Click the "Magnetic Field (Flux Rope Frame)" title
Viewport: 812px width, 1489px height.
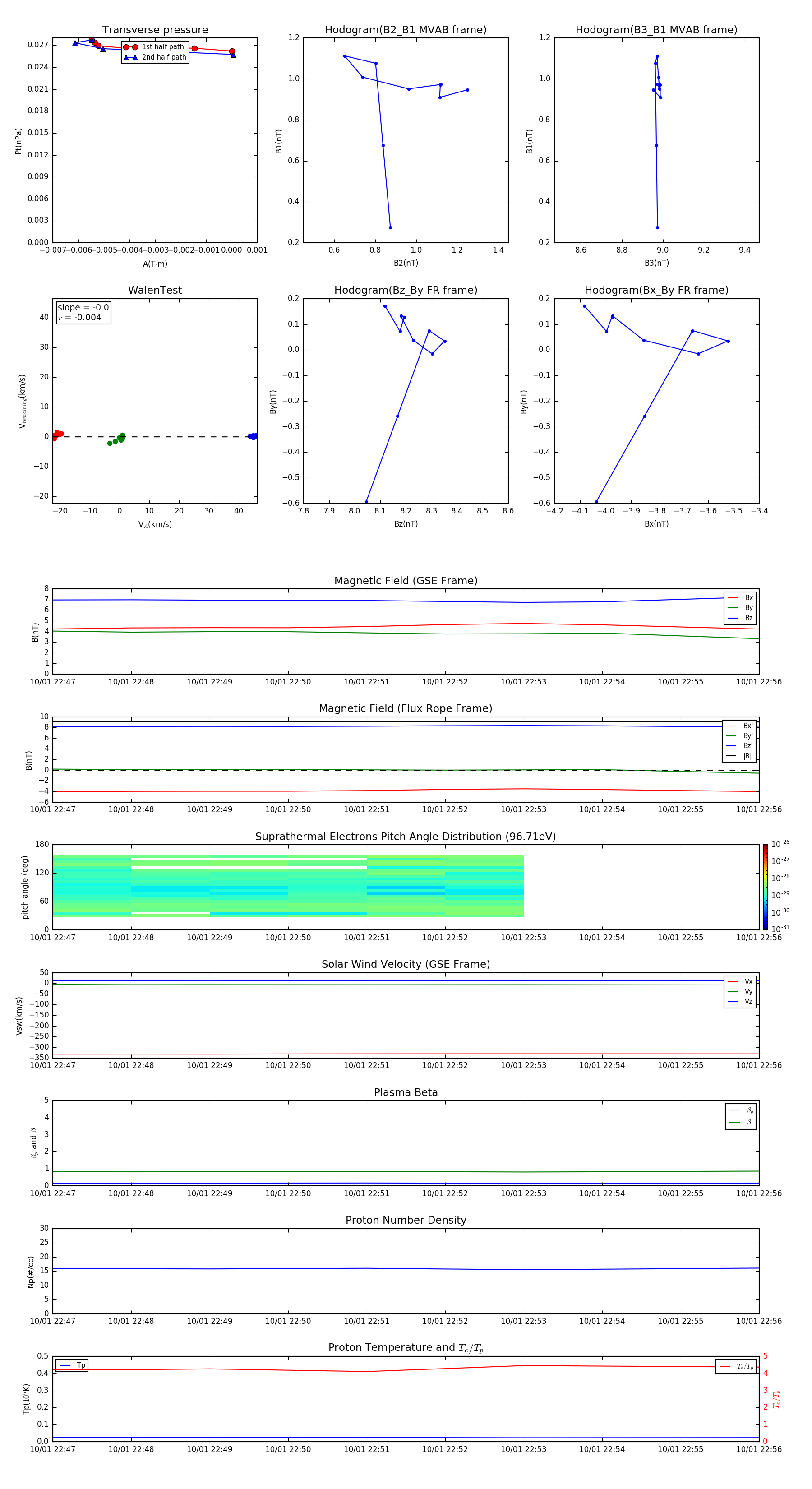pos(406,709)
